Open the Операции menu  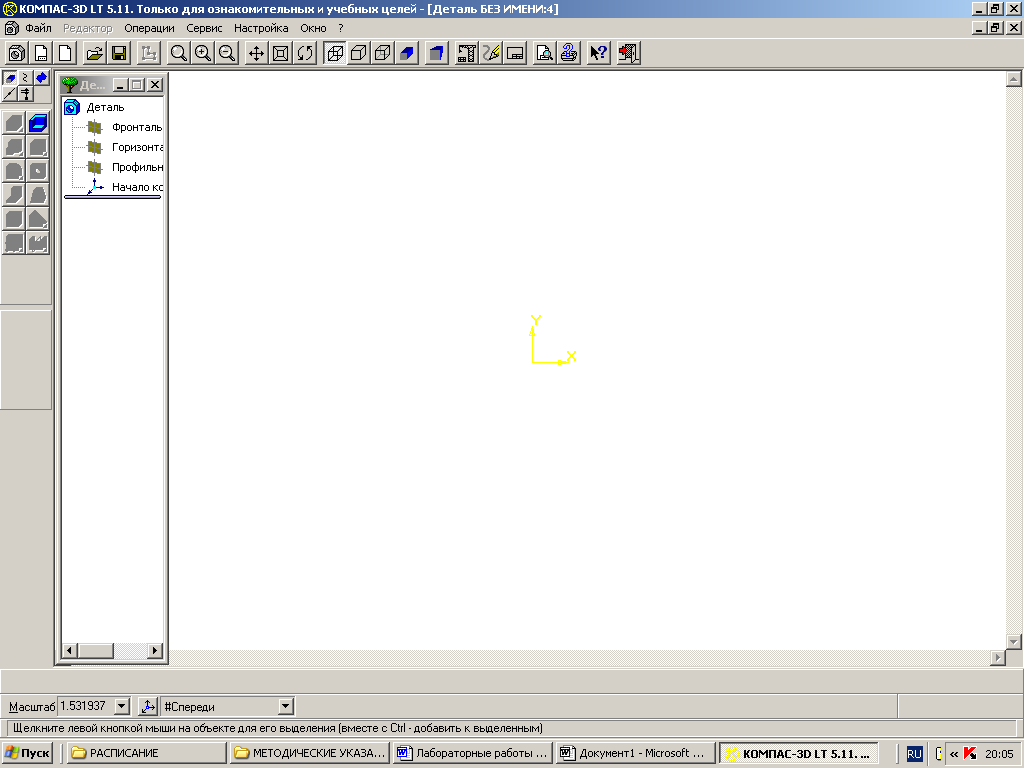pyautogui.click(x=150, y=28)
